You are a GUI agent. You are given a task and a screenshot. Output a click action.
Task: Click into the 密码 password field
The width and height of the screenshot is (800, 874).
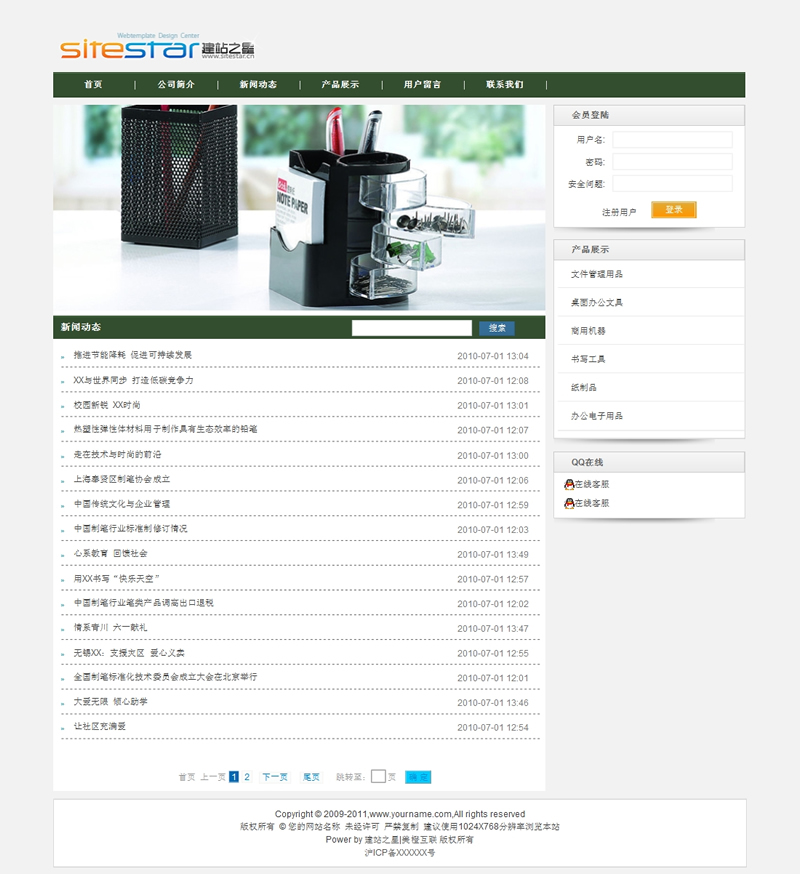pyautogui.click(x=672, y=162)
